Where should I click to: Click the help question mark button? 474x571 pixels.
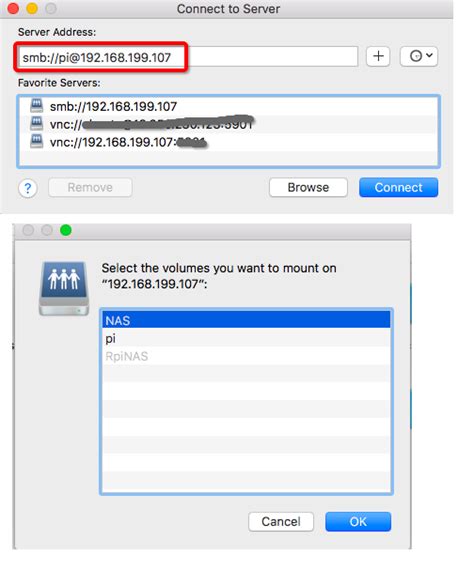click(28, 188)
